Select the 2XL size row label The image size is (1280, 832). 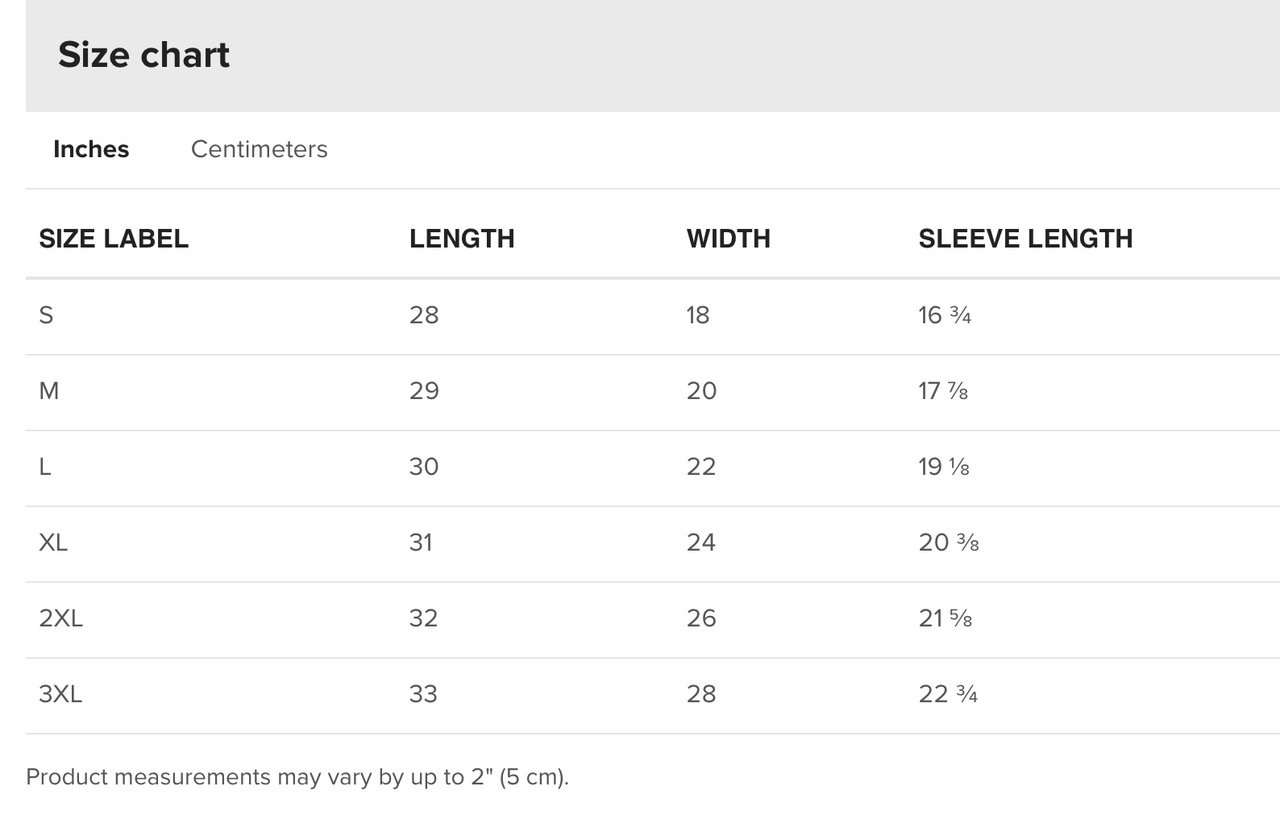click(x=61, y=618)
